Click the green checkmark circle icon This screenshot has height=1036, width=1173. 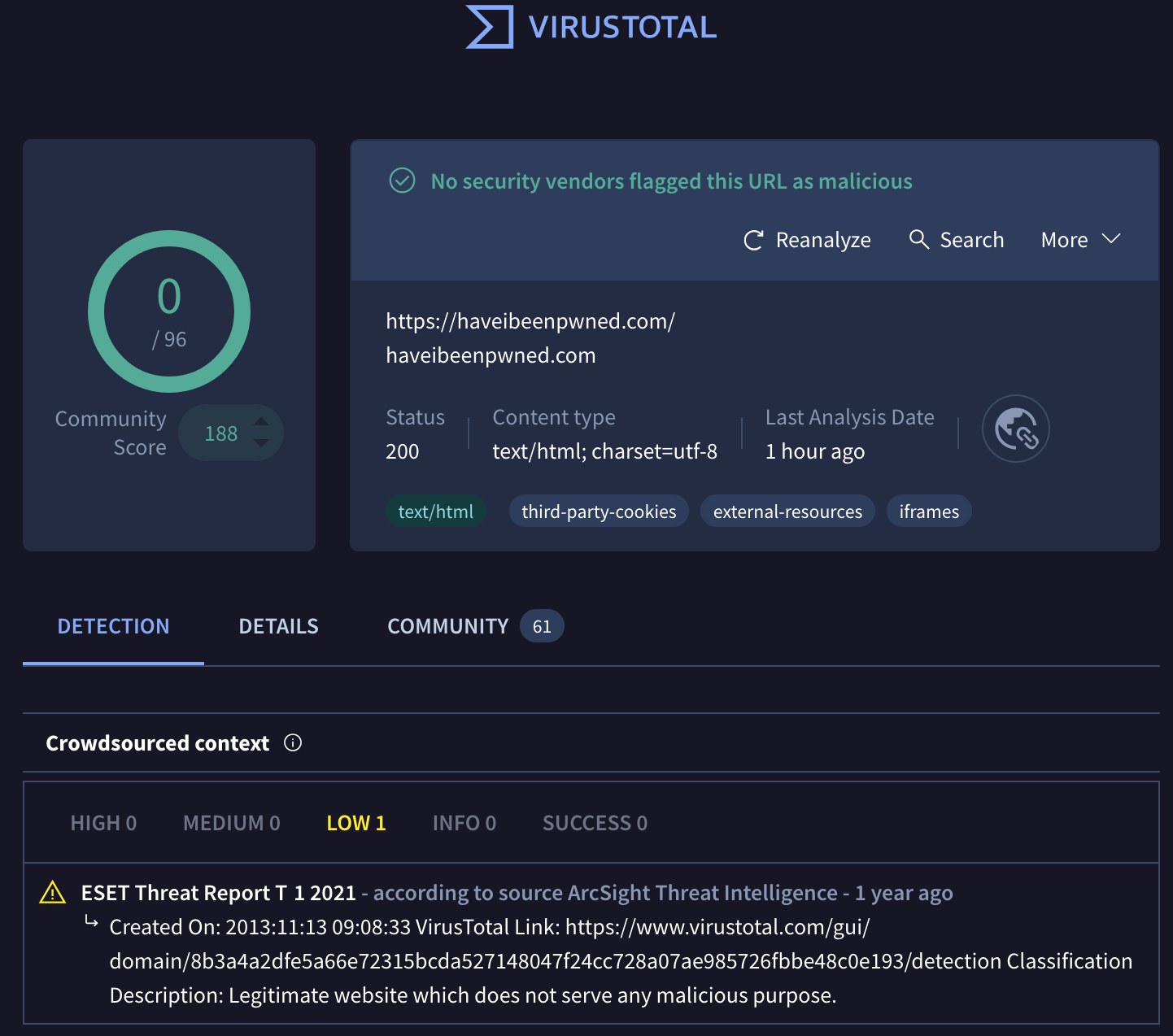pos(403,181)
